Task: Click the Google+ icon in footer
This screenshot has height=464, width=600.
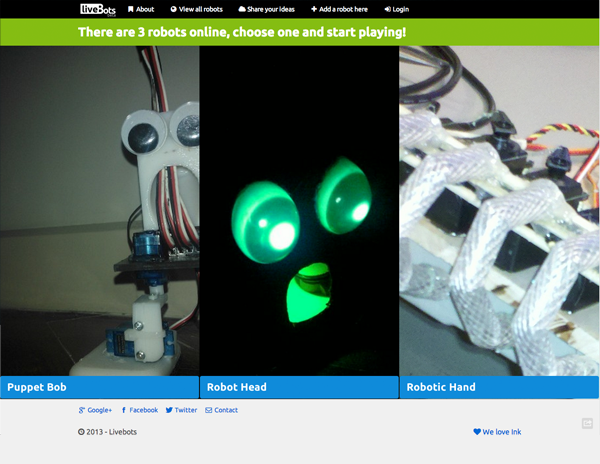Action: 82,410
